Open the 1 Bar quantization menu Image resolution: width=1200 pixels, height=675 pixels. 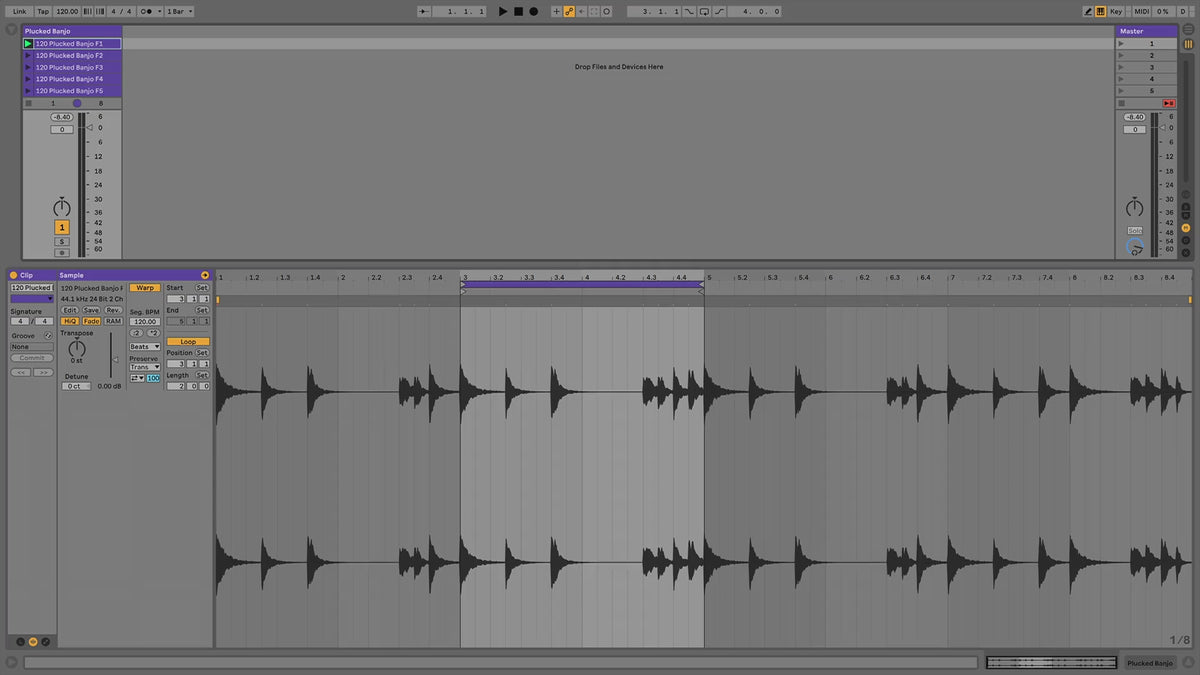[179, 11]
